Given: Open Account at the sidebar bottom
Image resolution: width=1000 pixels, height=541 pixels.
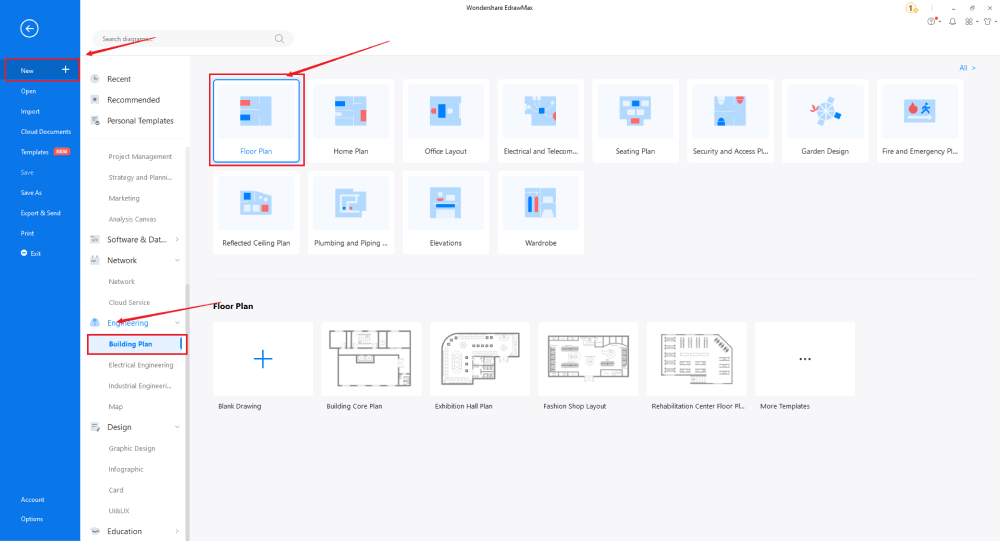Looking at the screenshot, I should point(33,500).
